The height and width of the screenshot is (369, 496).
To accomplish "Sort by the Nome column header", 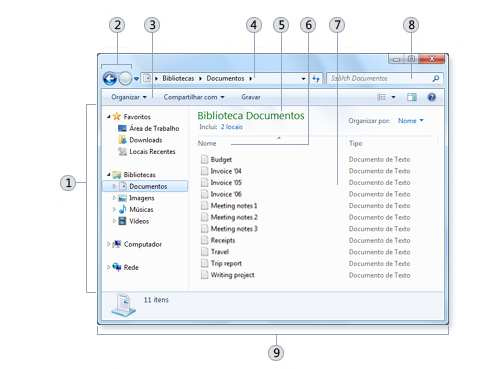I will coord(207,143).
